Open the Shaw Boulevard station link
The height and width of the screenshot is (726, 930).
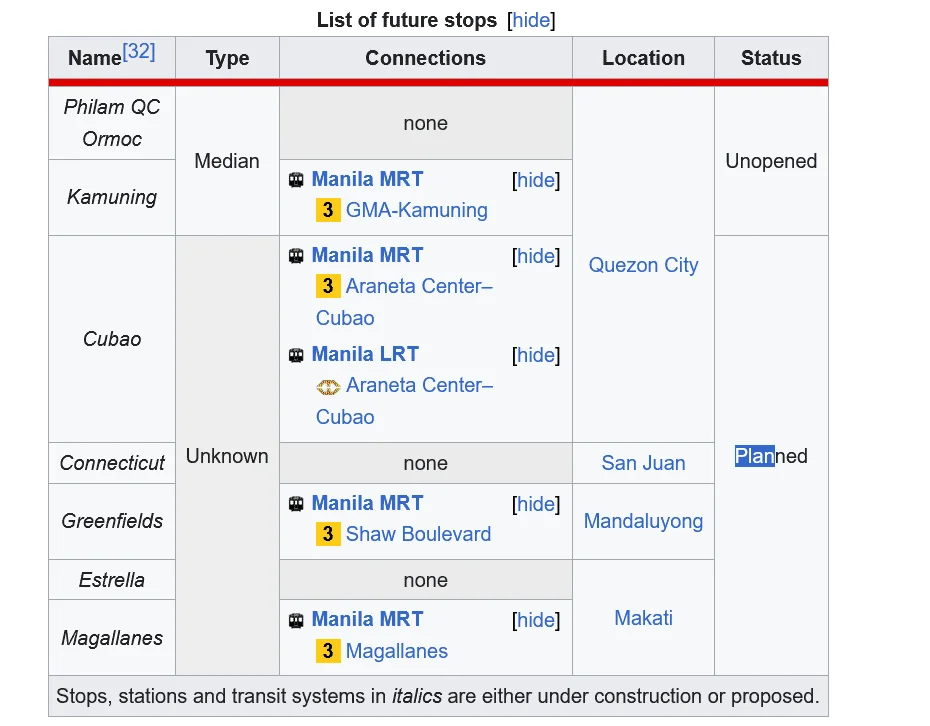(418, 534)
